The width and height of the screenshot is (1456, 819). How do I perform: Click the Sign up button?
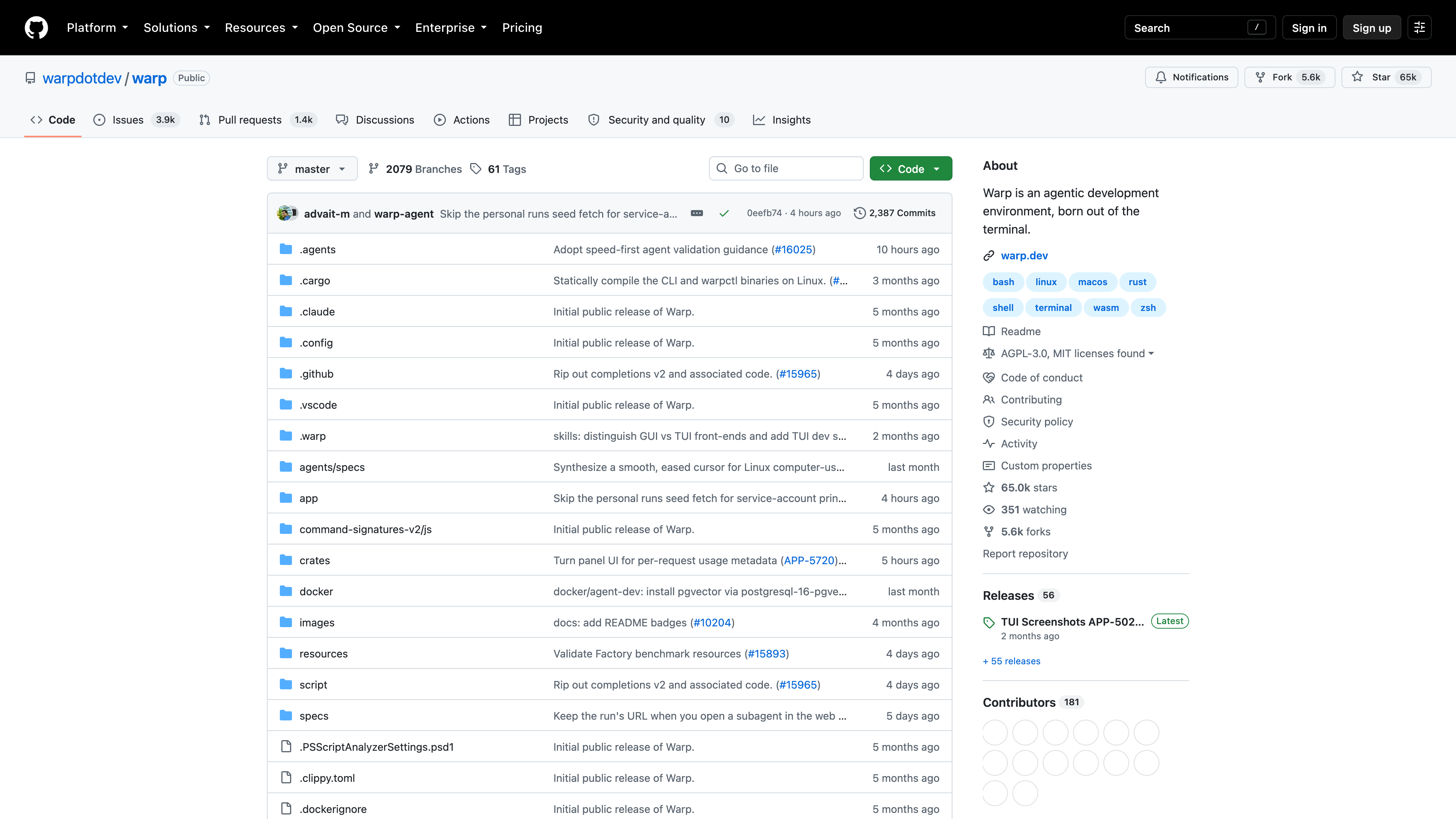coord(1372,28)
